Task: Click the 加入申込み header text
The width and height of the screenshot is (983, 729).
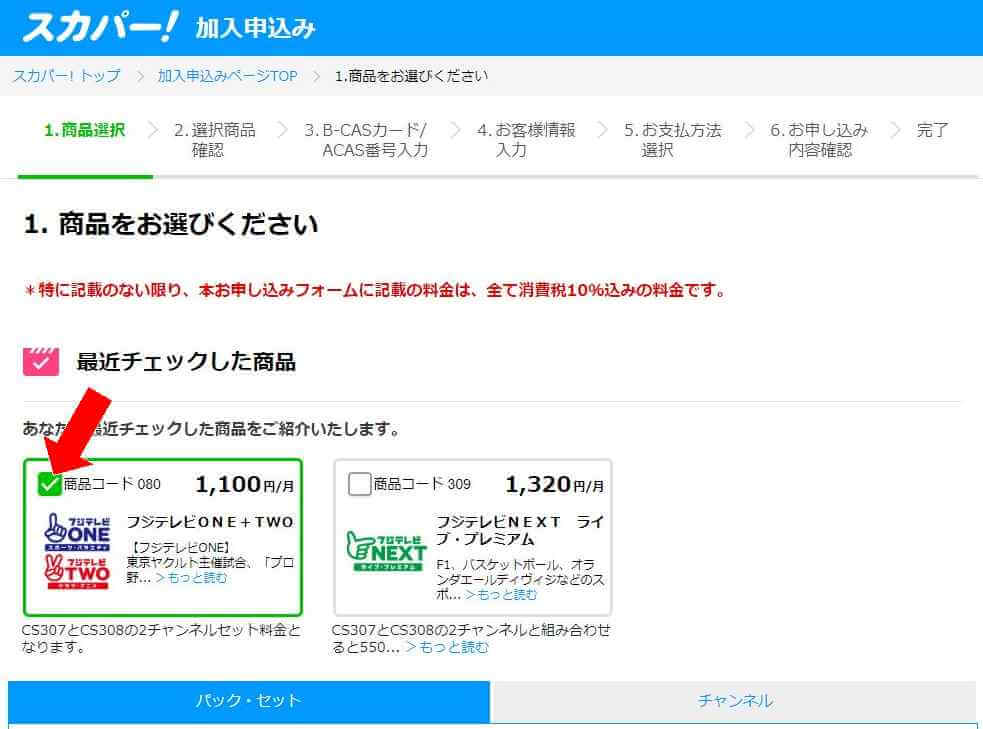Action: [x=255, y=28]
